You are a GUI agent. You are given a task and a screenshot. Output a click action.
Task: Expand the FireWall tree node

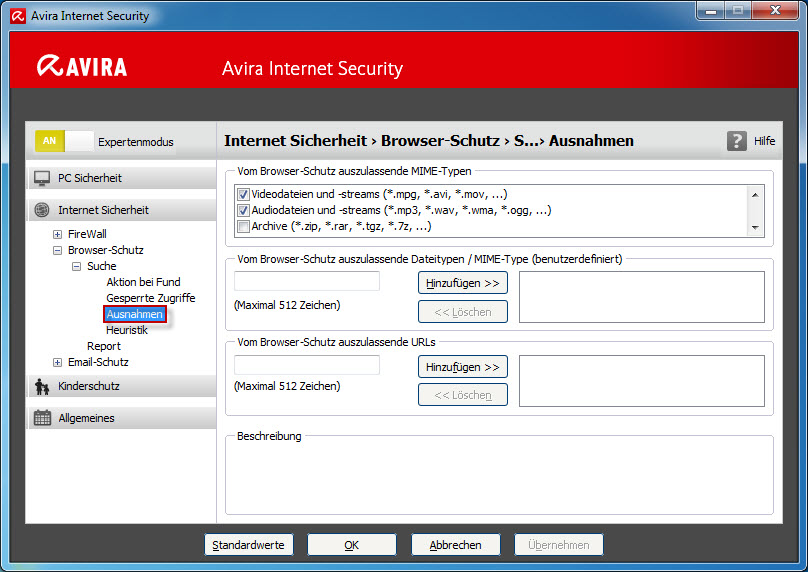click(x=57, y=234)
